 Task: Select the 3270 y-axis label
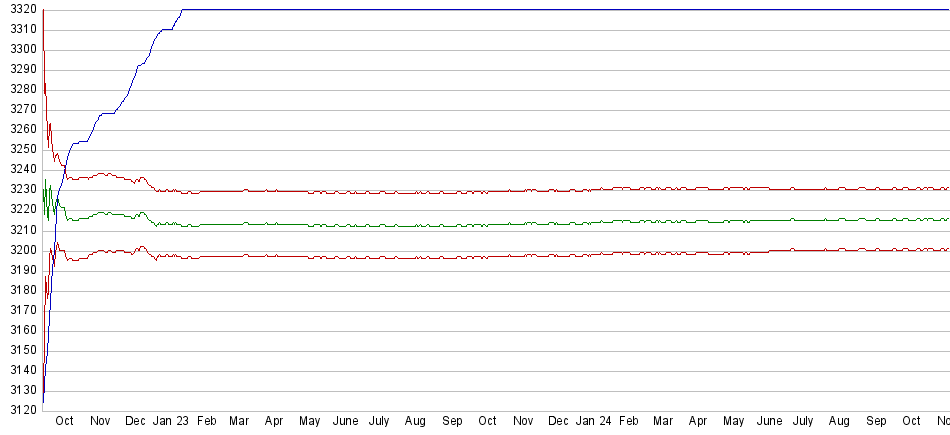tap(23, 110)
